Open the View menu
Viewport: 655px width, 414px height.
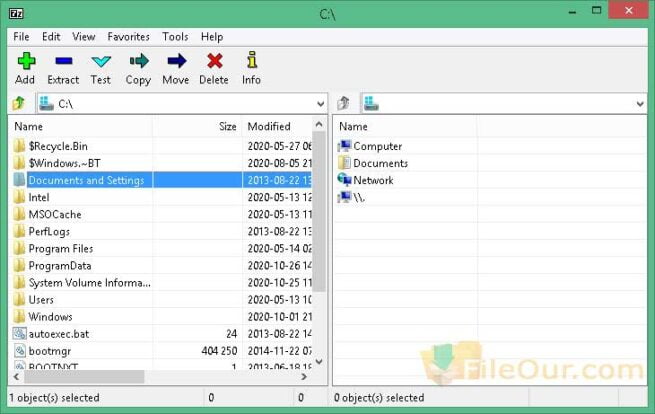[84, 37]
